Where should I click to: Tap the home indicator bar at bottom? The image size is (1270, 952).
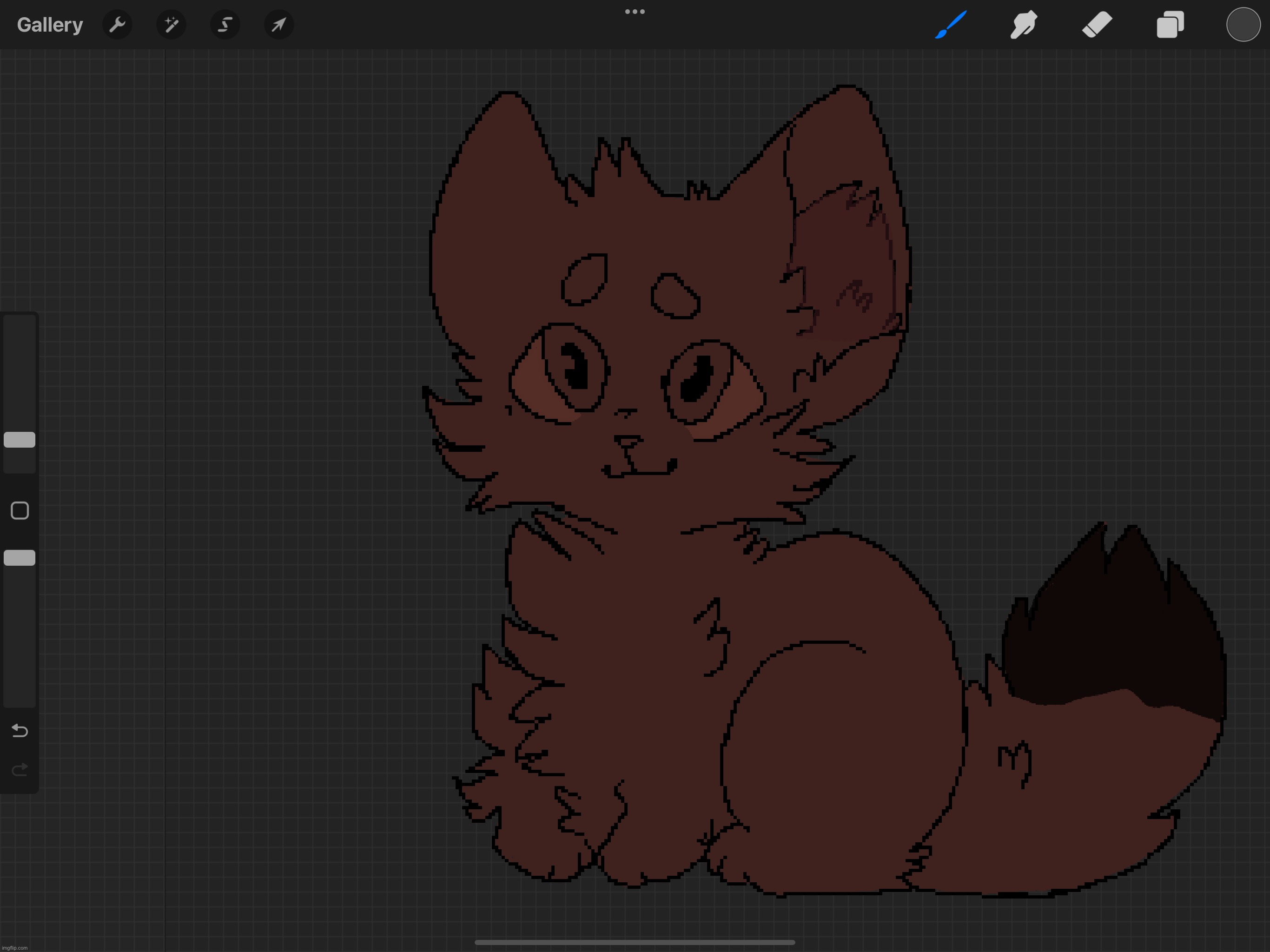coord(635,942)
